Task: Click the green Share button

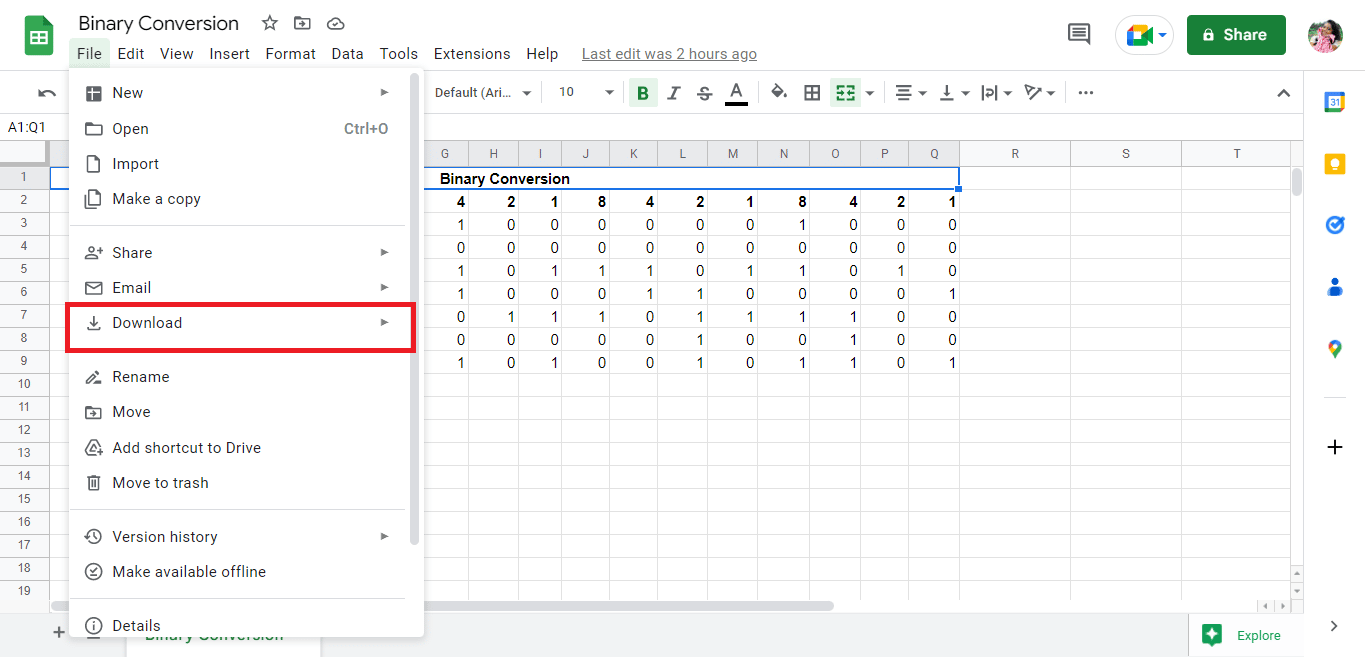Action: (x=1236, y=35)
